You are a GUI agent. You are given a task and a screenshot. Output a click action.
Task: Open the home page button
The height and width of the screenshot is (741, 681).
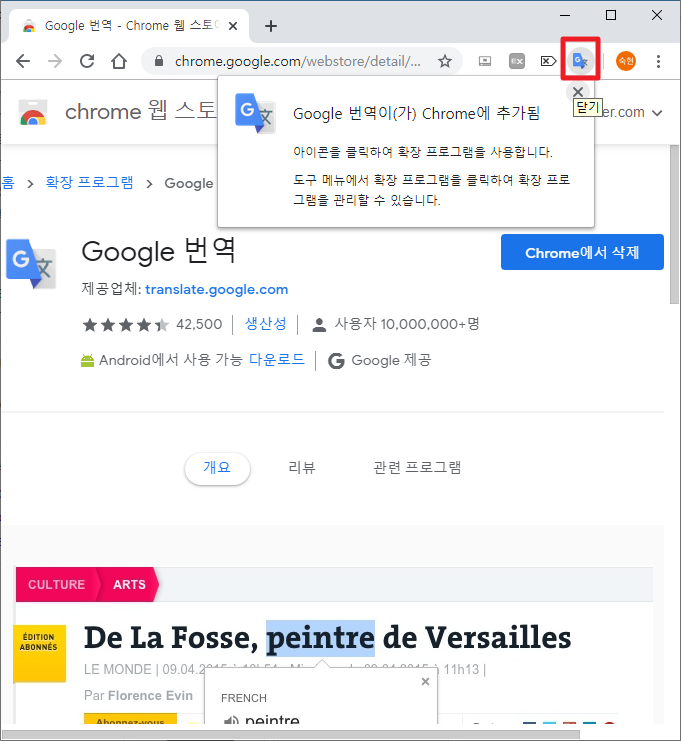(x=119, y=61)
